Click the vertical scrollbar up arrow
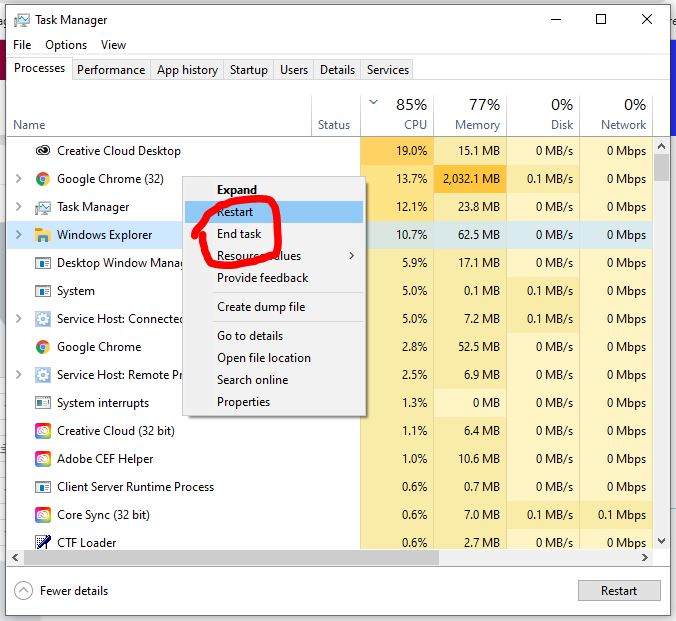Image resolution: width=676 pixels, height=621 pixels. [661, 146]
